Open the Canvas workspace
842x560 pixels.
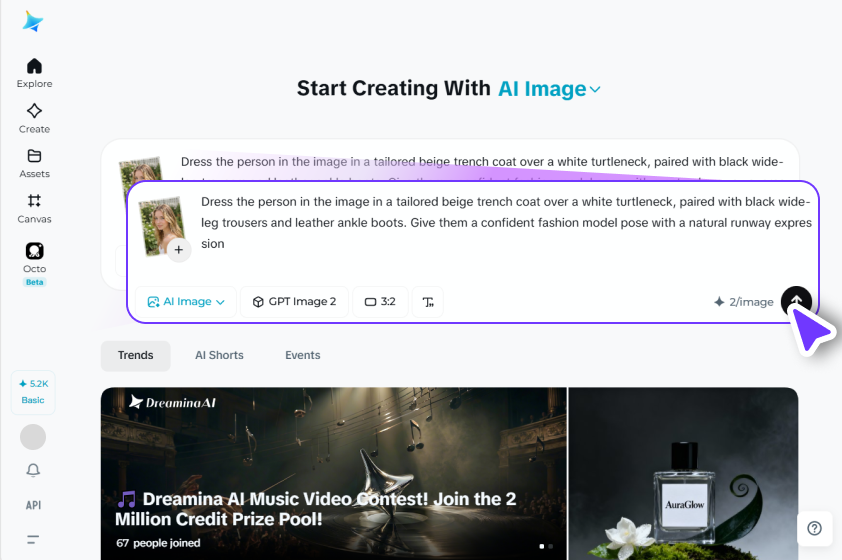click(34, 208)
